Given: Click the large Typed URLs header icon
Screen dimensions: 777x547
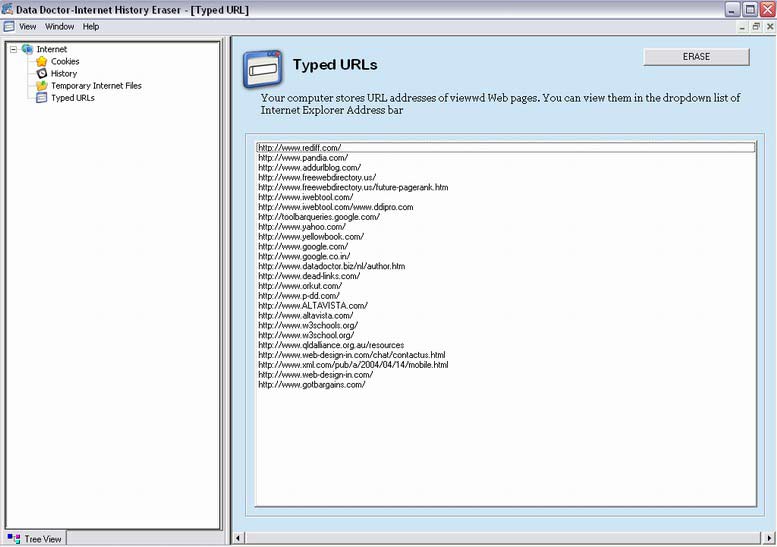Looking at the screenshot, I should 263,69.
